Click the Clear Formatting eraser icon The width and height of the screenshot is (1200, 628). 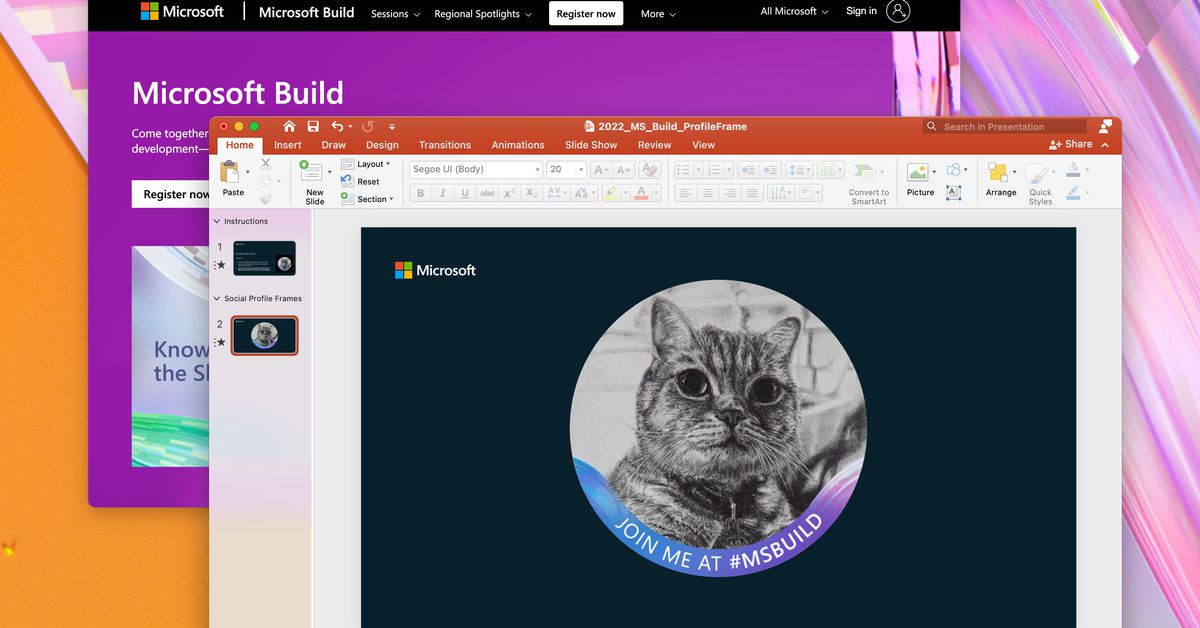click(x=650, y=170)
